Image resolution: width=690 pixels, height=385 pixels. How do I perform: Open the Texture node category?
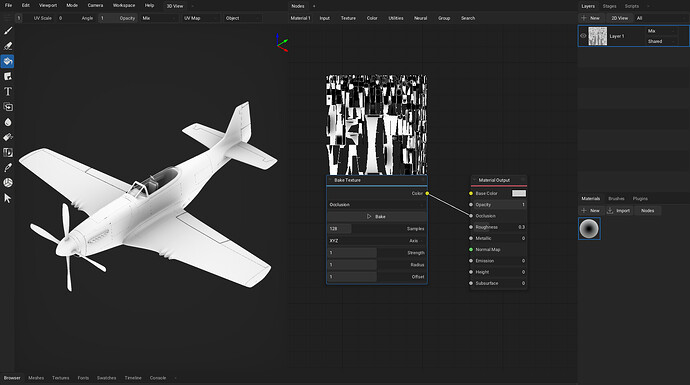coord(348,18)
